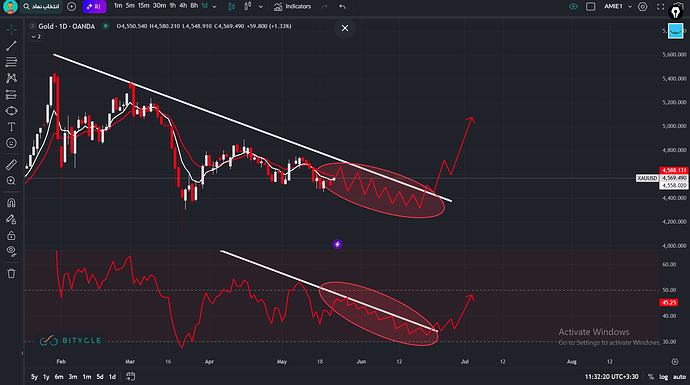
Task: Close the Gold symbol legend X
Action: click(33, 26)
